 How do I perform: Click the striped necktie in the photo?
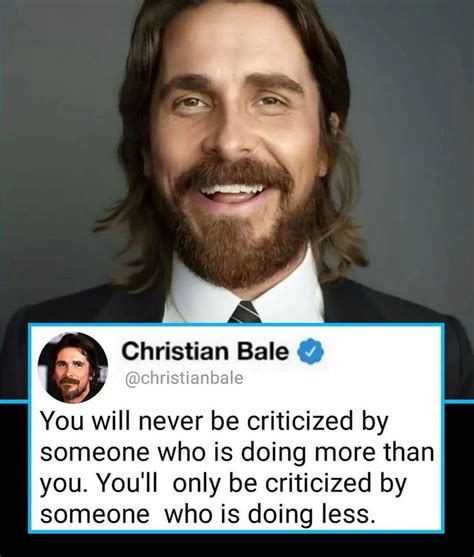[245, 312]
